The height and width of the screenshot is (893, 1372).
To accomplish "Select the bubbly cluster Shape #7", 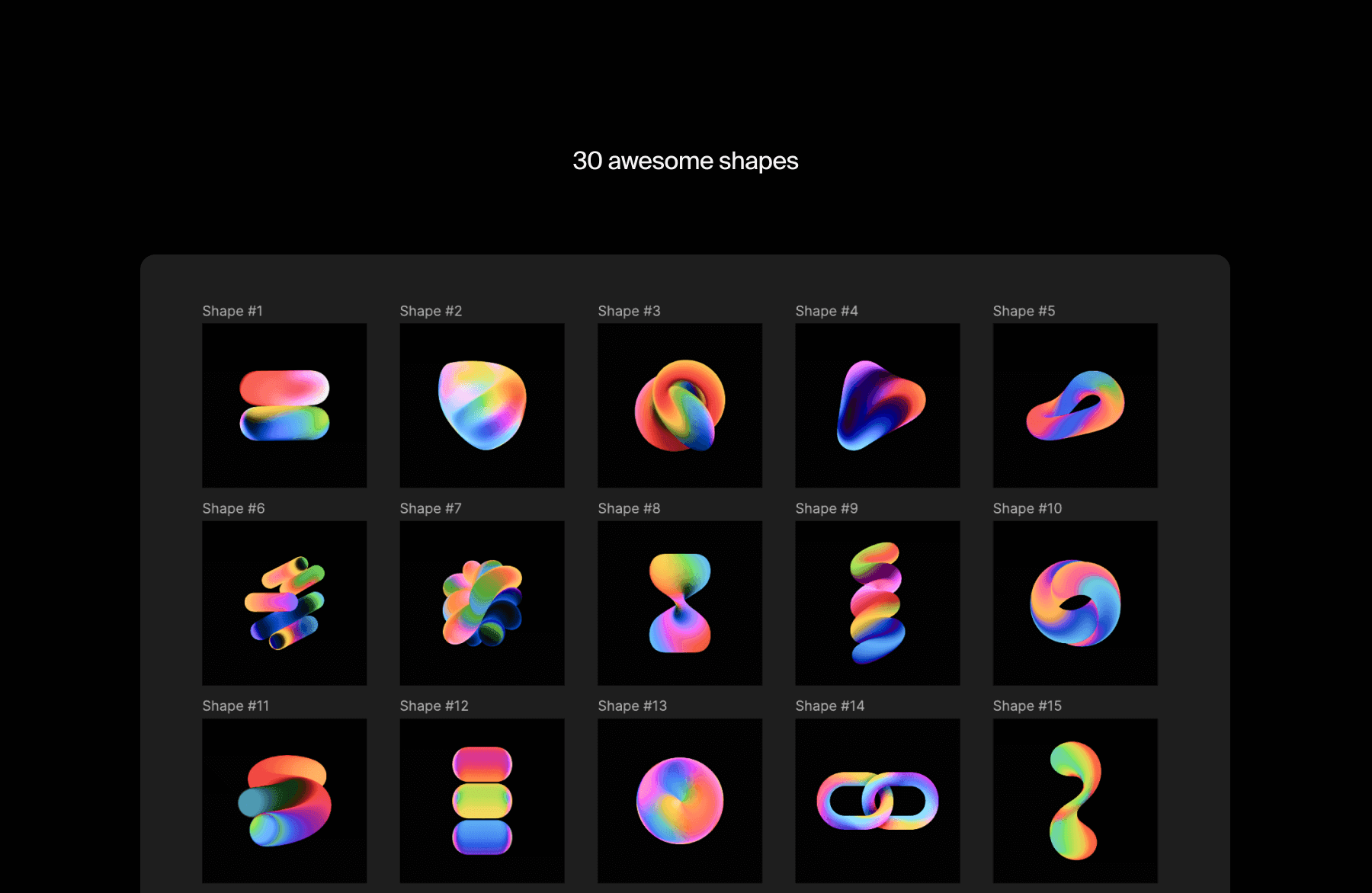I will pyautogui.click(x=482, y=603).
